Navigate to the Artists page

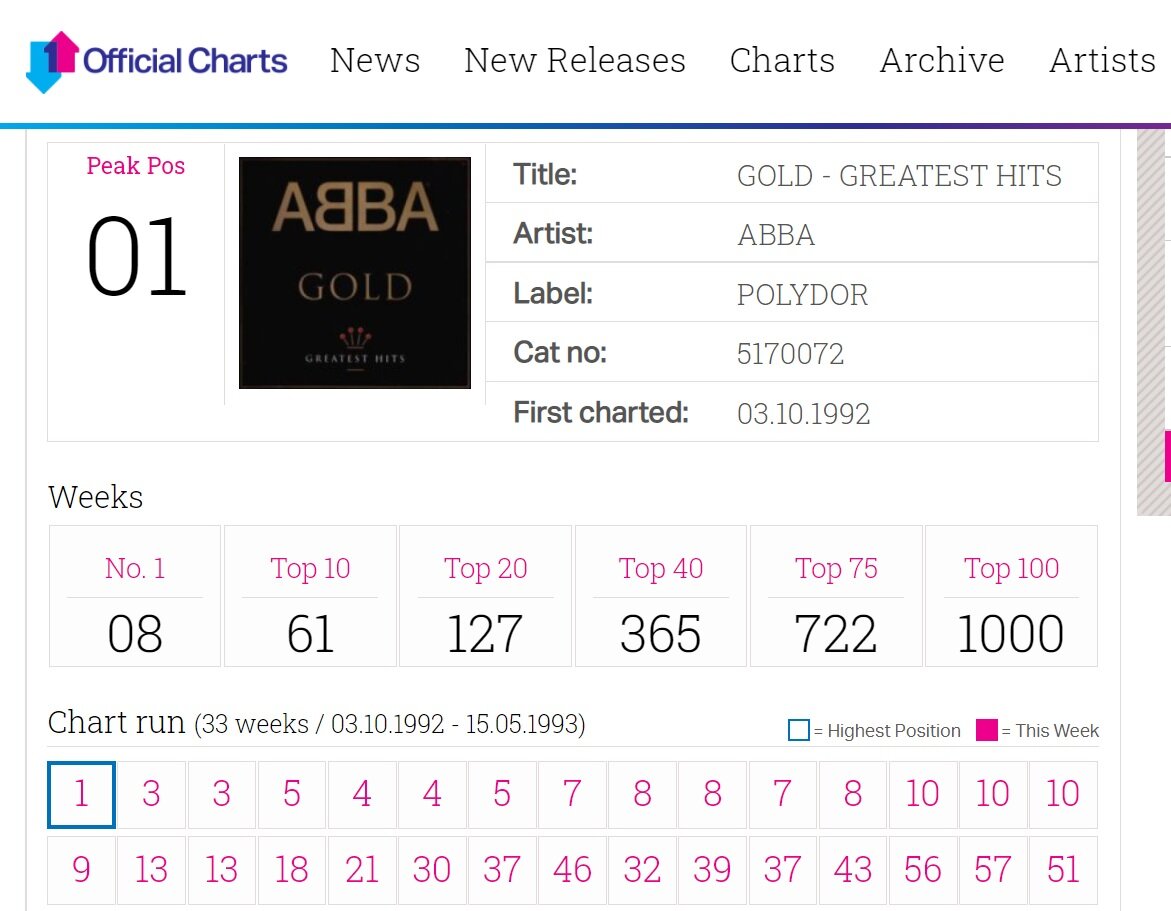(1102, 61)
